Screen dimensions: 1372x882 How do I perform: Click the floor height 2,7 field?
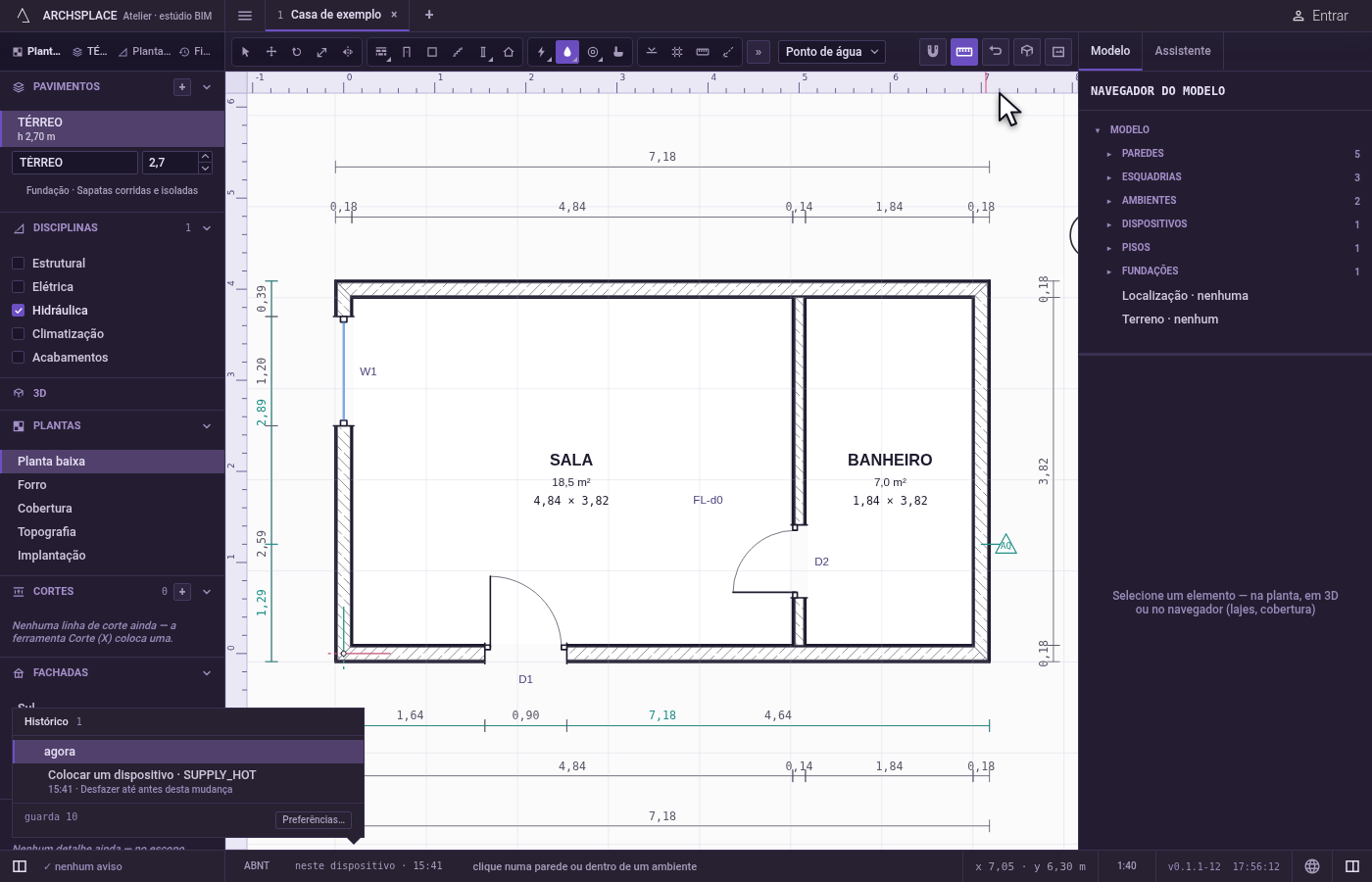[170, 163]
